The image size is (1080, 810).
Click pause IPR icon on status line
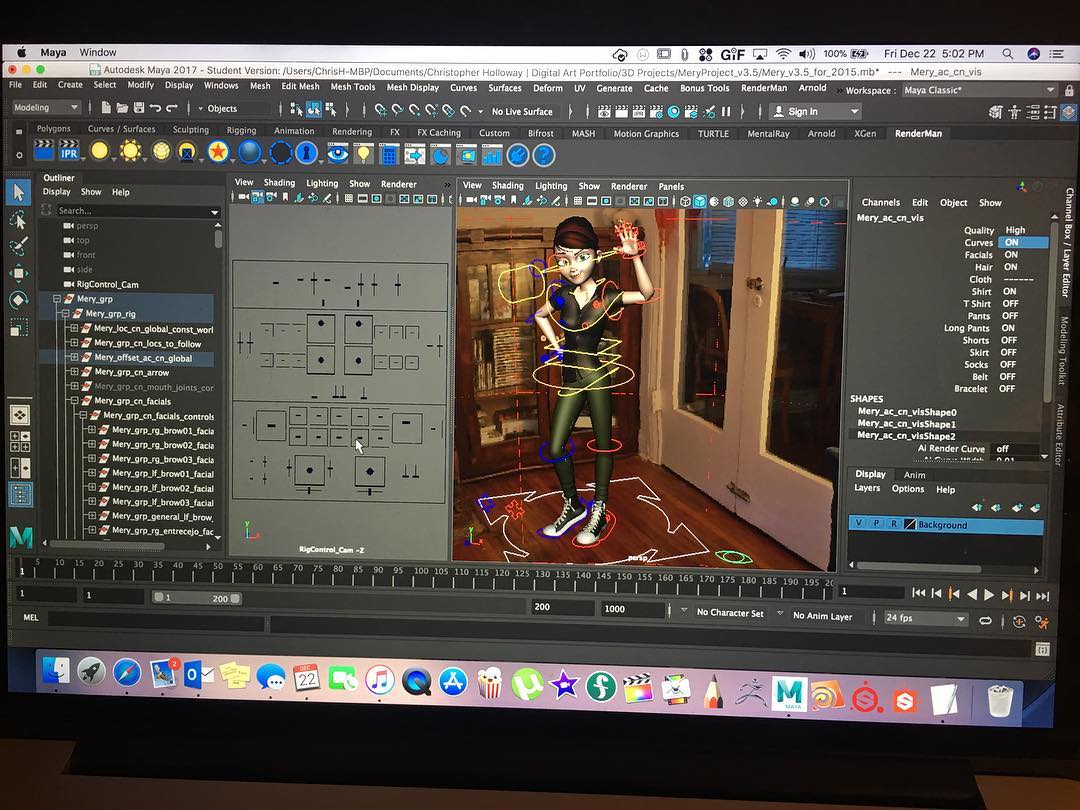(725, 112)
